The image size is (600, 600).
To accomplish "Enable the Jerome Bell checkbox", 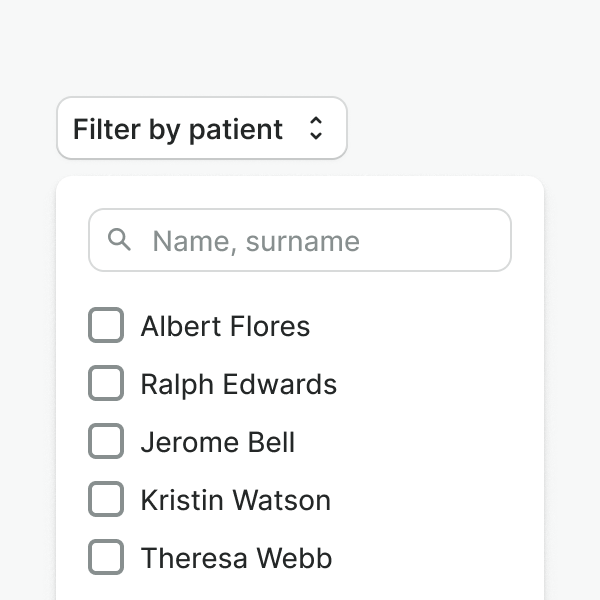I will (x=106, y=441).
